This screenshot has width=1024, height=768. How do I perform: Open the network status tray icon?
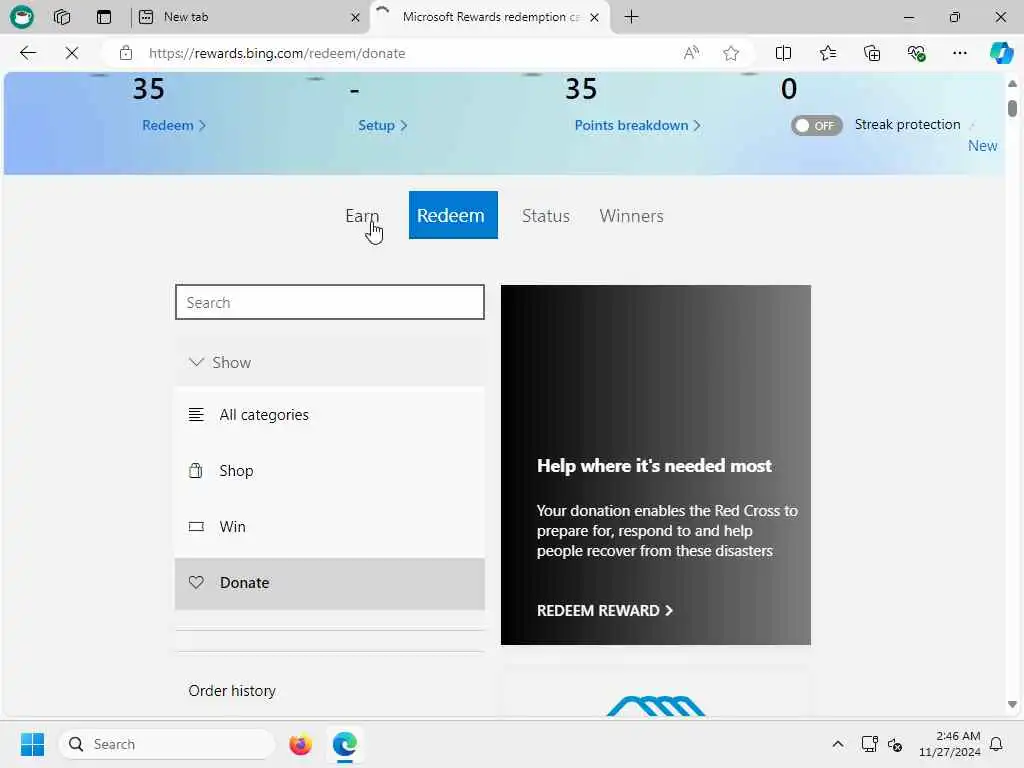coord(869,744)
